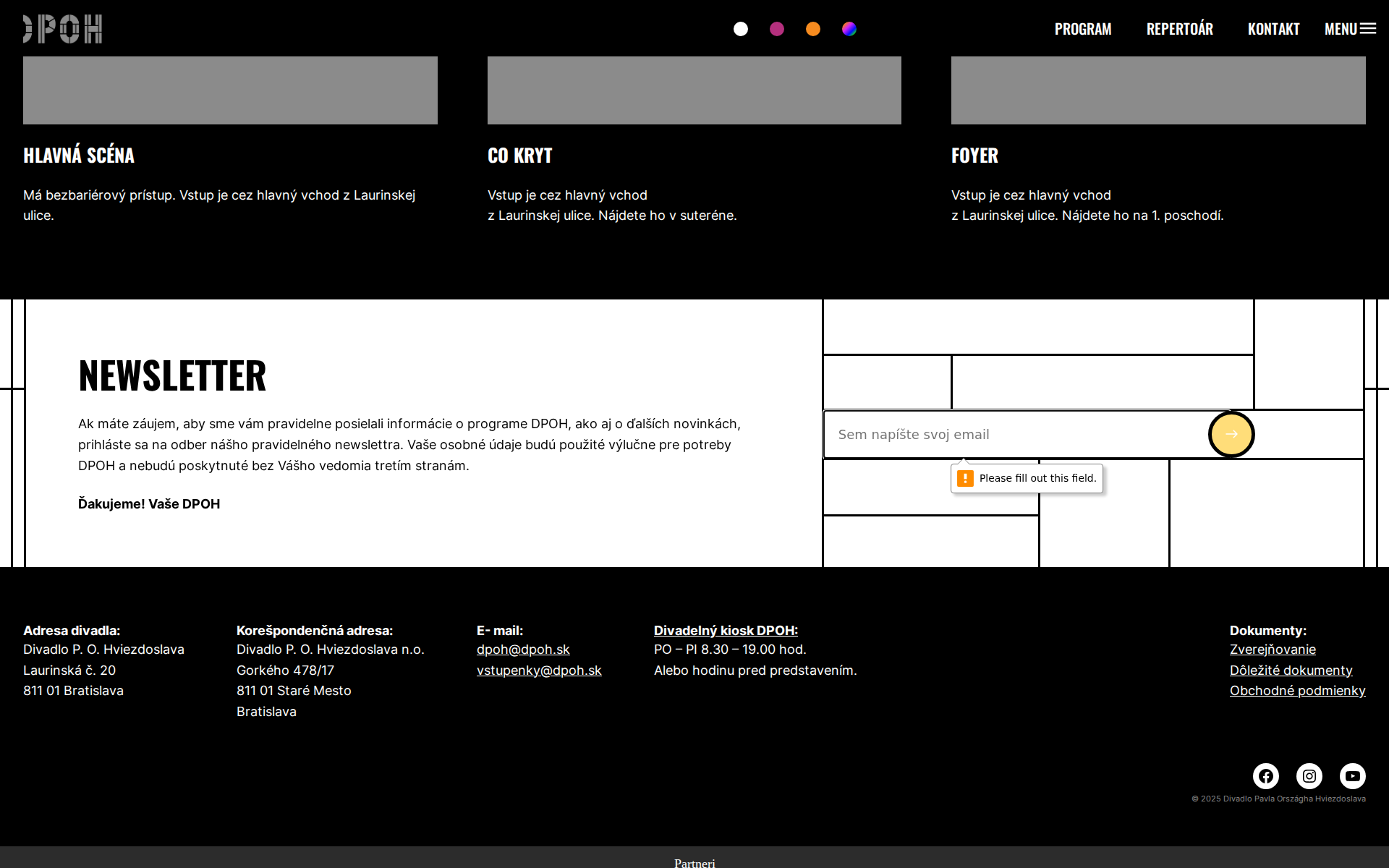Image resolution: width=1389 pixels, height=868 pixels.
Task: Submit newsletter with yellow arrow button
Action: click(1231, 434)
